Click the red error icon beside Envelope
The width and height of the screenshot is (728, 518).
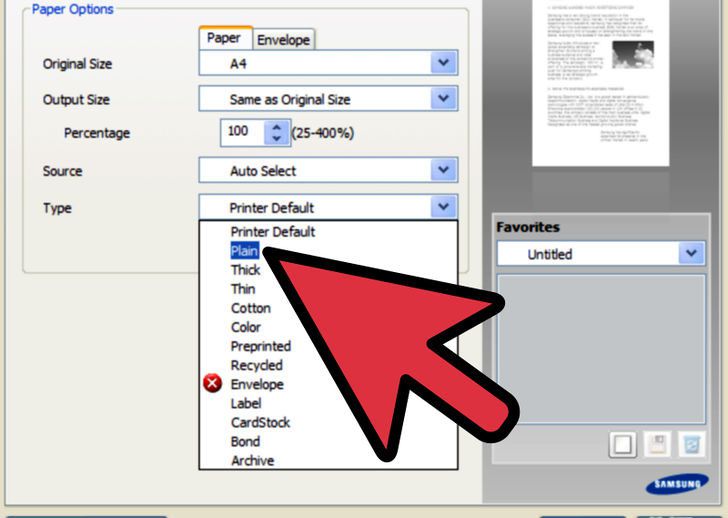tap(212, 384)
